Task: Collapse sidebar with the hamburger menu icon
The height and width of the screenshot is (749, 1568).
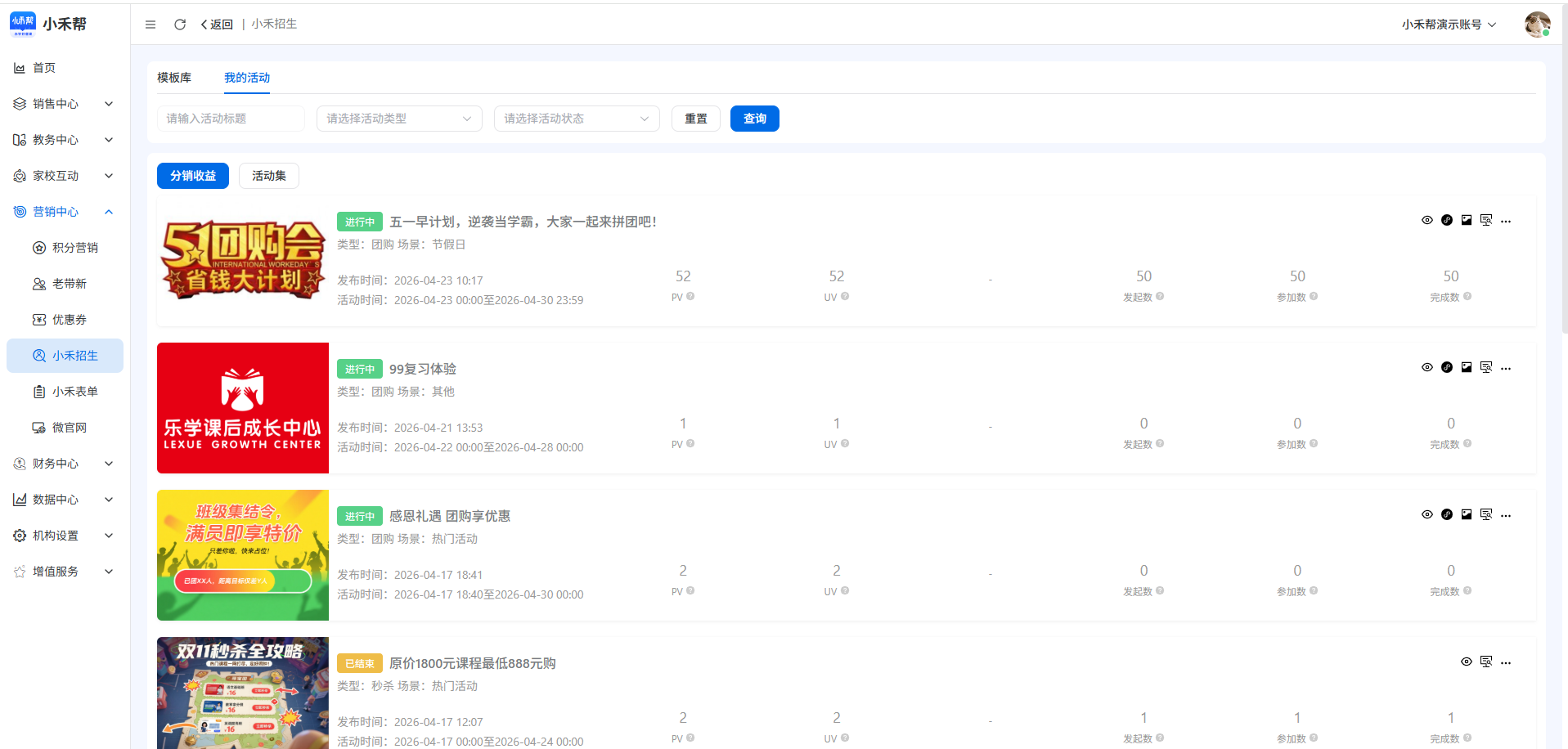Action: click(151, 25)
